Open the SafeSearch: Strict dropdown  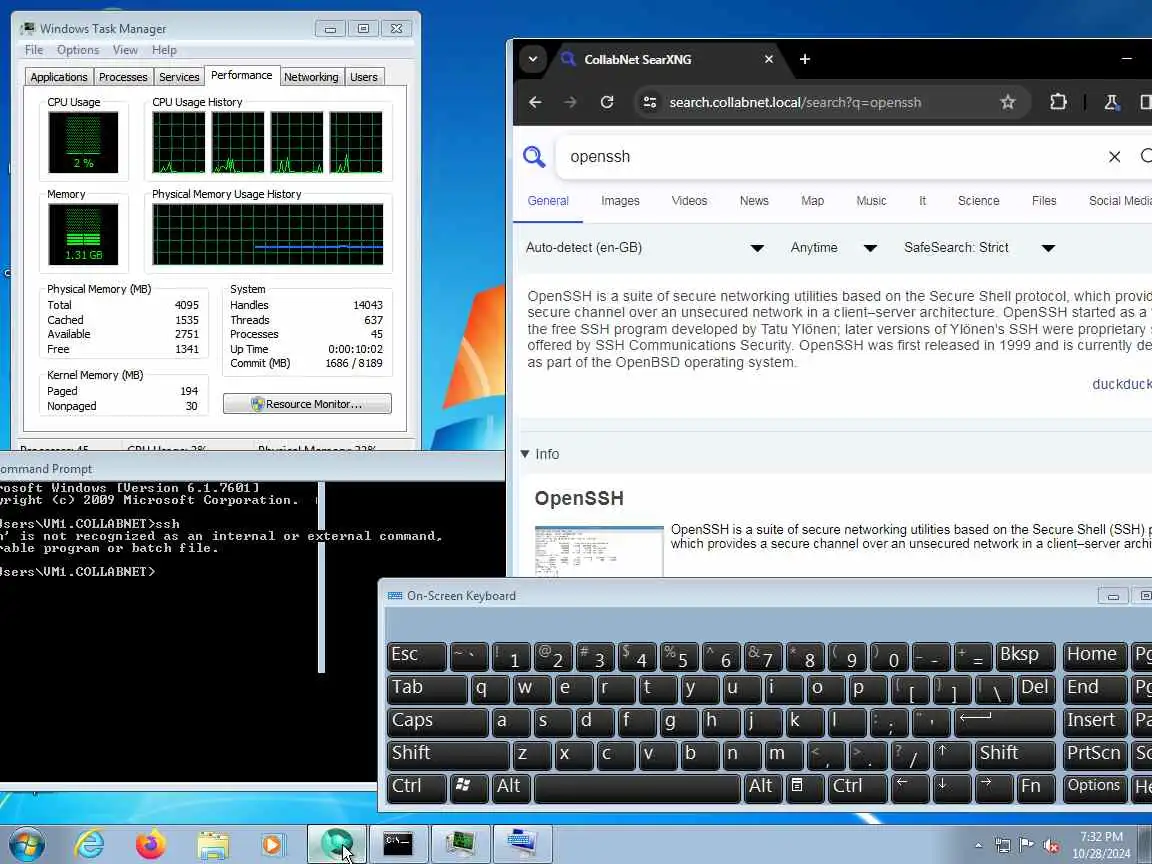click(x=979, y=248)
